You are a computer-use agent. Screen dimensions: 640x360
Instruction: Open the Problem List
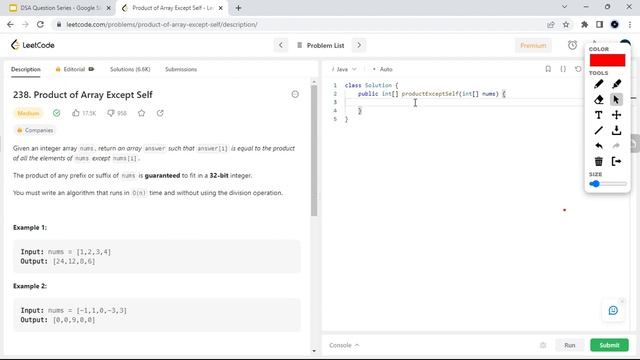tap(320, 45)
